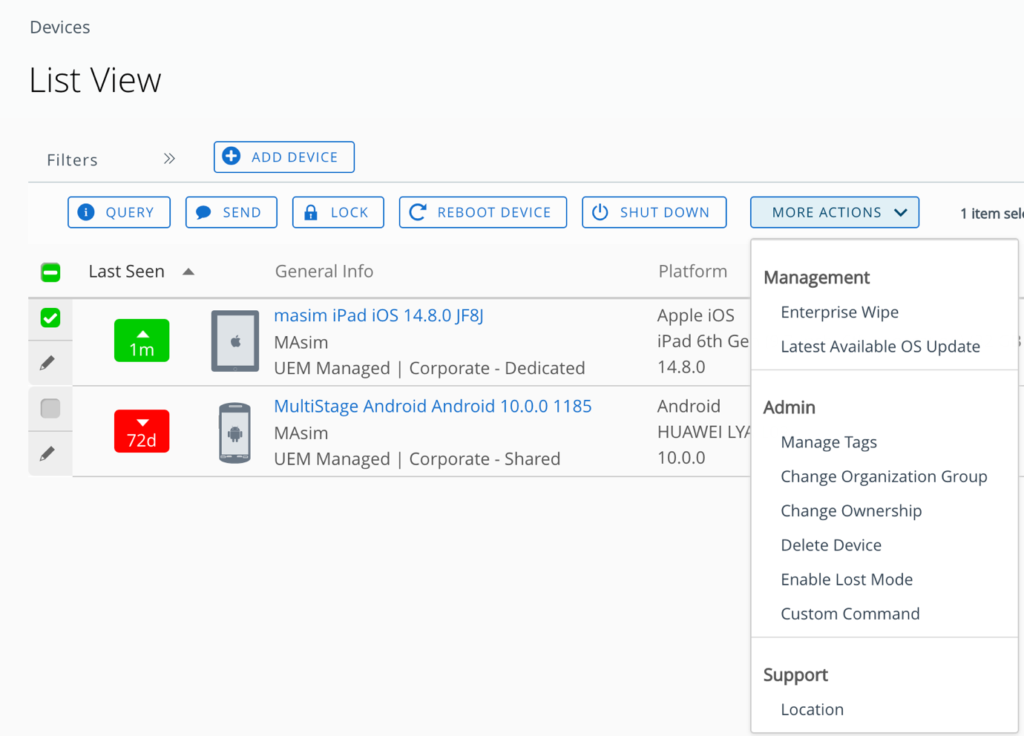This screenshot has height=736, width=1024.
Task: Choose Enterprise Wipe from the menu
Action: 839,312
